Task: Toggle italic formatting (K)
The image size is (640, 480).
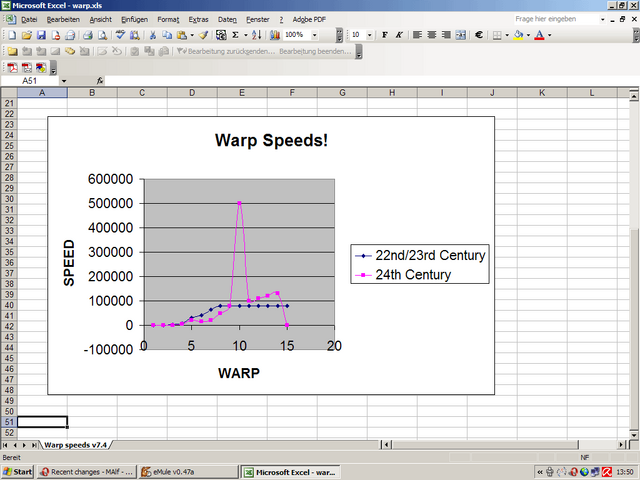Action: pos(399,35)
